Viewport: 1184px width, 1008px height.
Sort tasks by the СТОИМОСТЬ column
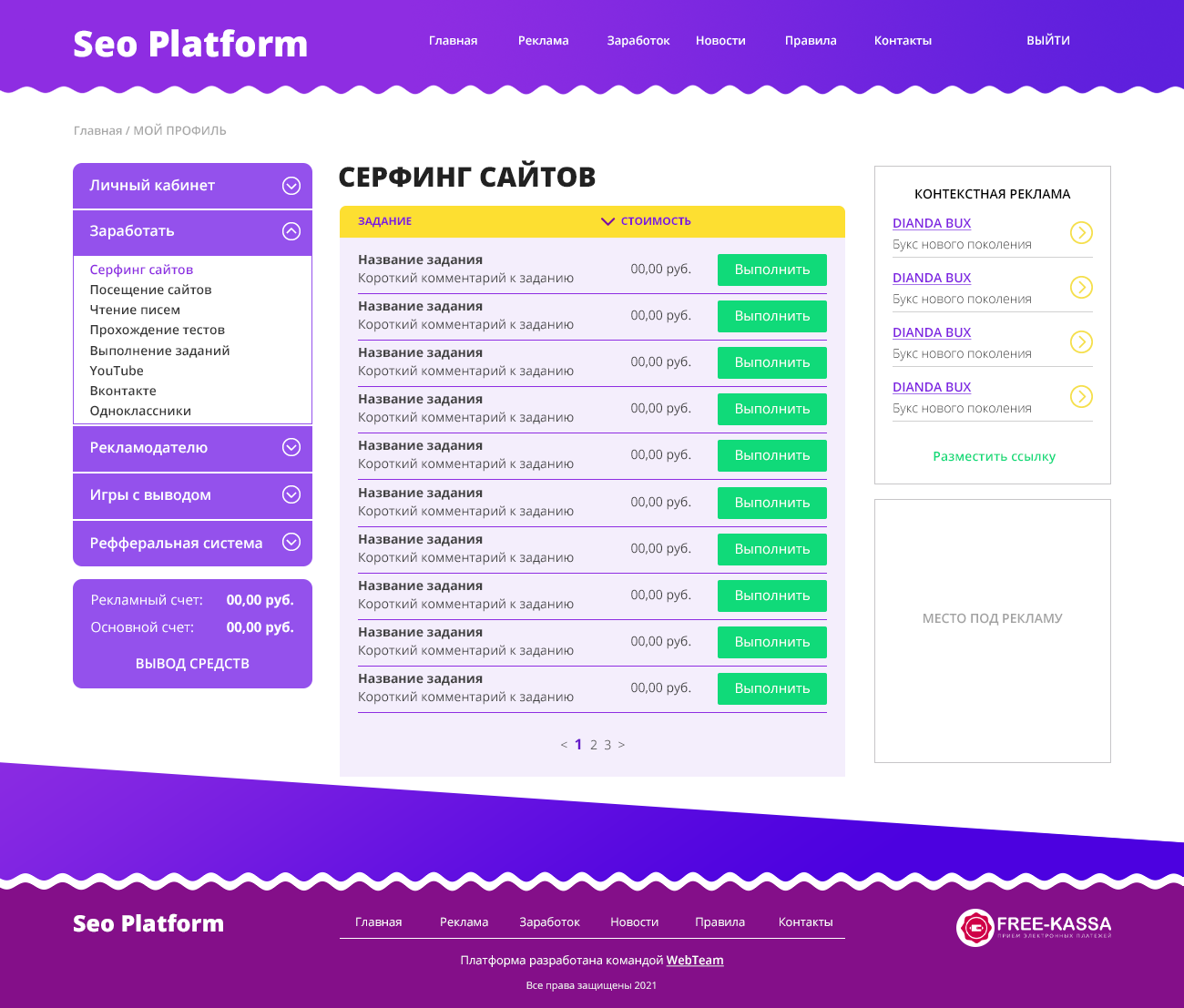click(x=646, y=221)
